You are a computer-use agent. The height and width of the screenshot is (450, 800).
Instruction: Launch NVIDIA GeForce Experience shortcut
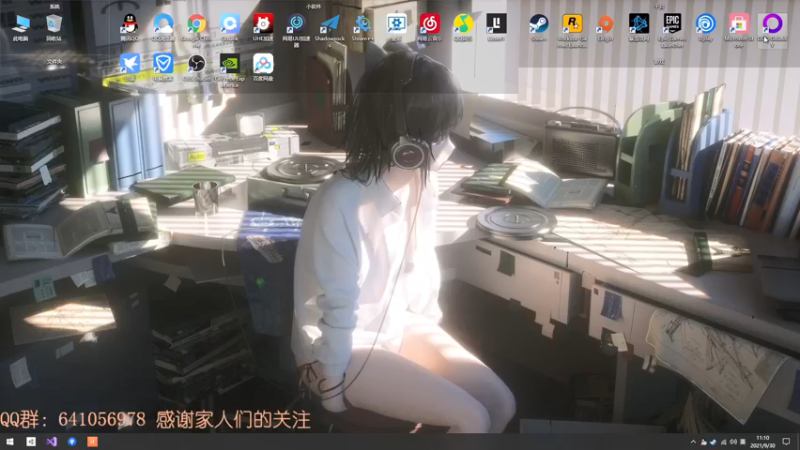230,70
